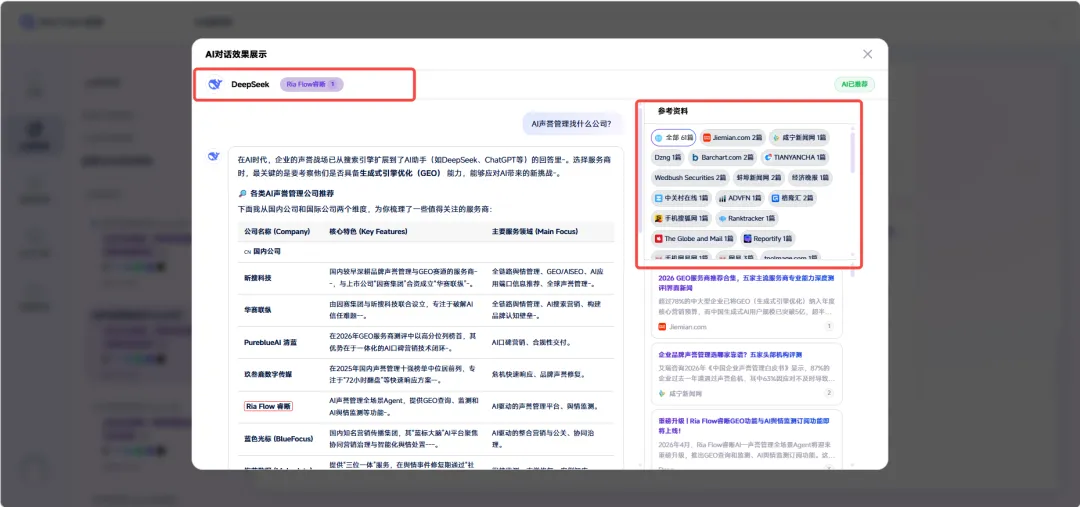Click the user question bubble AI声誉管理找什么公司
This screenshot has height=507, width=1080.
(x=571, y=124)
